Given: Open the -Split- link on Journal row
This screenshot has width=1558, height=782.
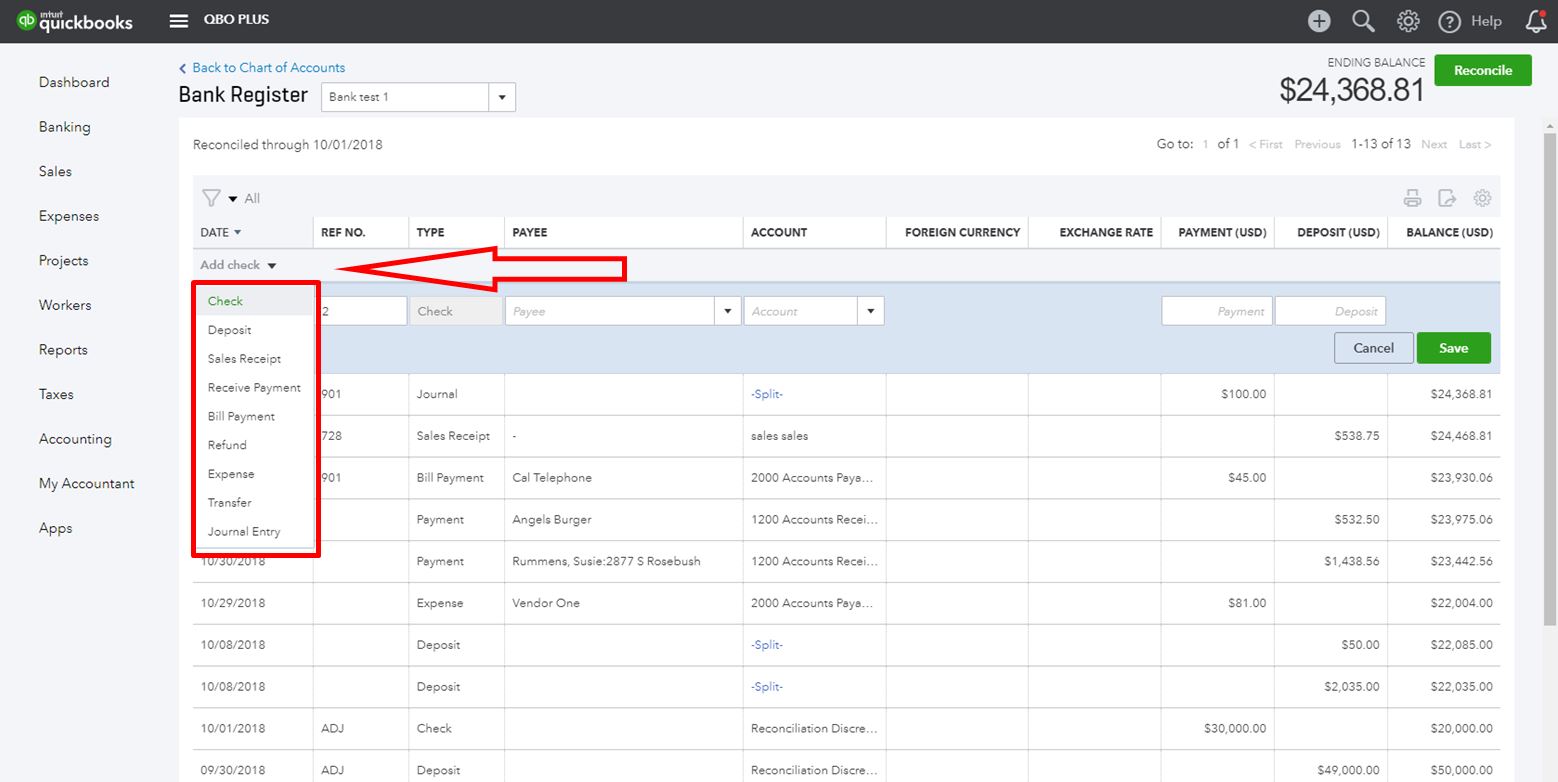Looking at the screenshot, I should click(x=767, y=394).
